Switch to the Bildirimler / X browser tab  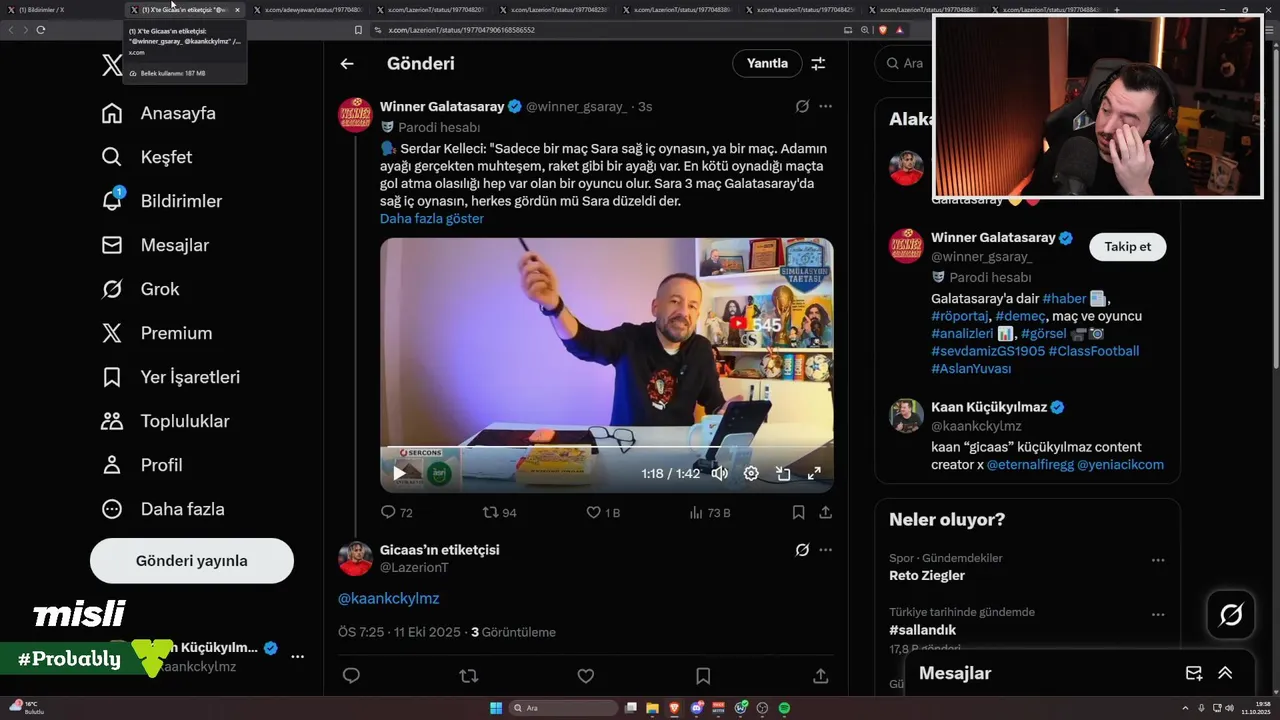click(x=62, y=10)
